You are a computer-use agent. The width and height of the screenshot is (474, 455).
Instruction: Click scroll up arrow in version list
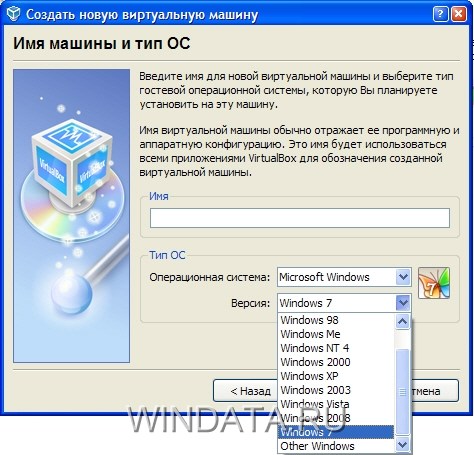(x=403, y=321)
